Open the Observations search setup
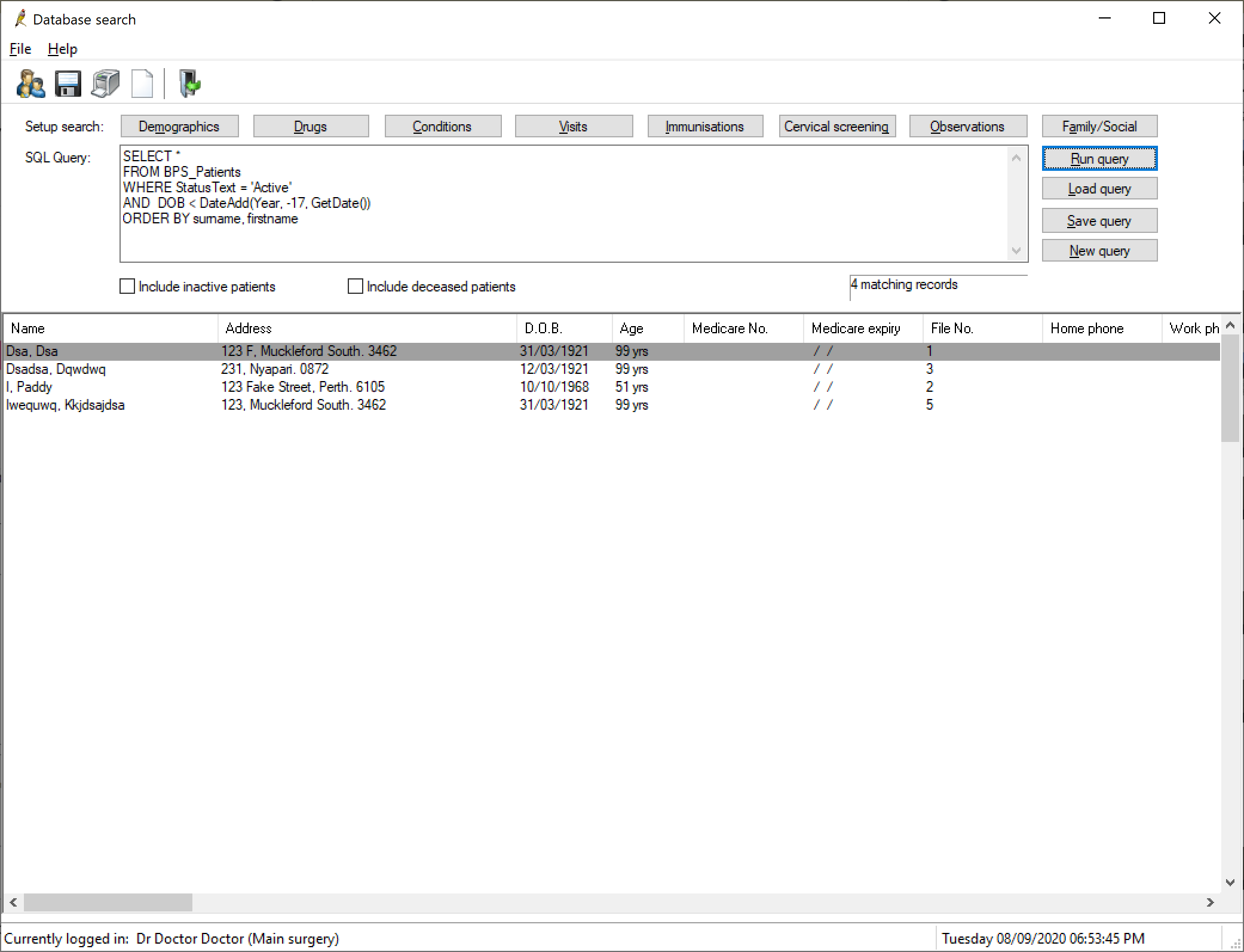 click(x=968, y=126)
